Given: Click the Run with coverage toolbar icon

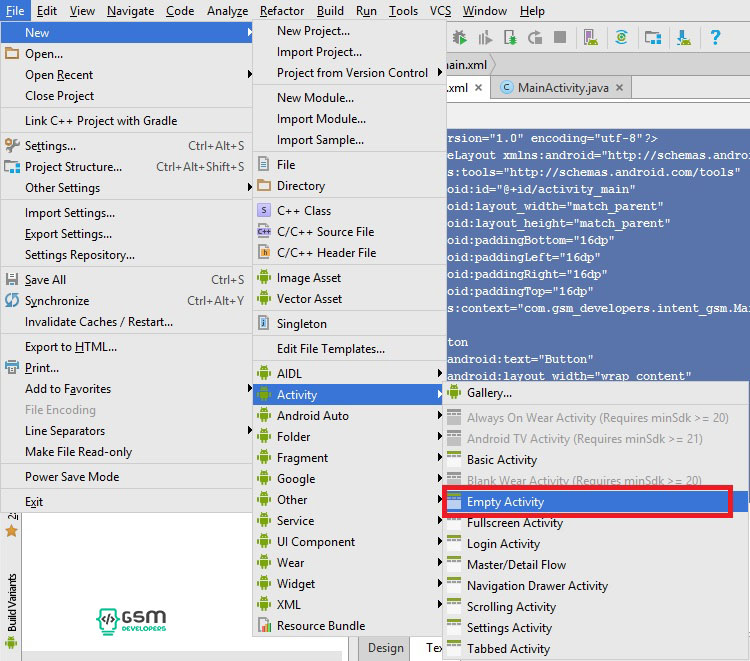Looking at the screenshot, I should (x=485, y=37).
